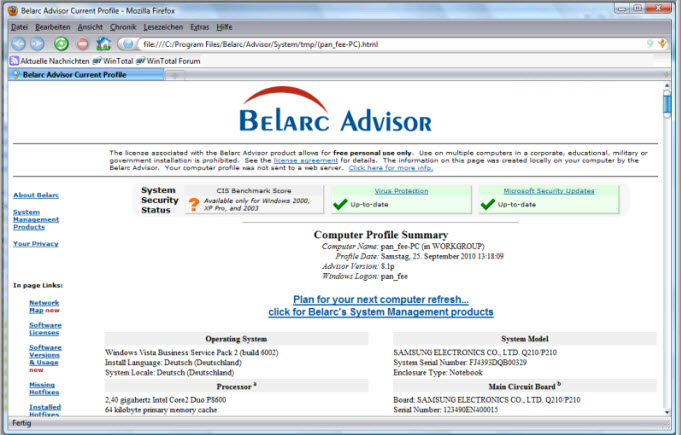Viewport: 681px width, 435px height.
Task: Jump to Missing Hotfixes section
Action: pos(44,389)
